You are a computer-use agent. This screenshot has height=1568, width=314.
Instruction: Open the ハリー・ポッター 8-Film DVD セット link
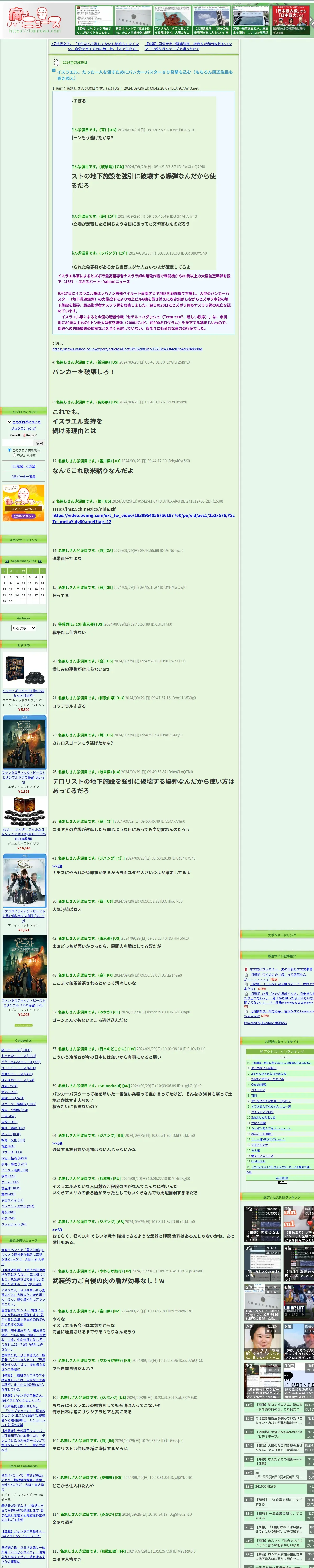(x=23, y=693)
